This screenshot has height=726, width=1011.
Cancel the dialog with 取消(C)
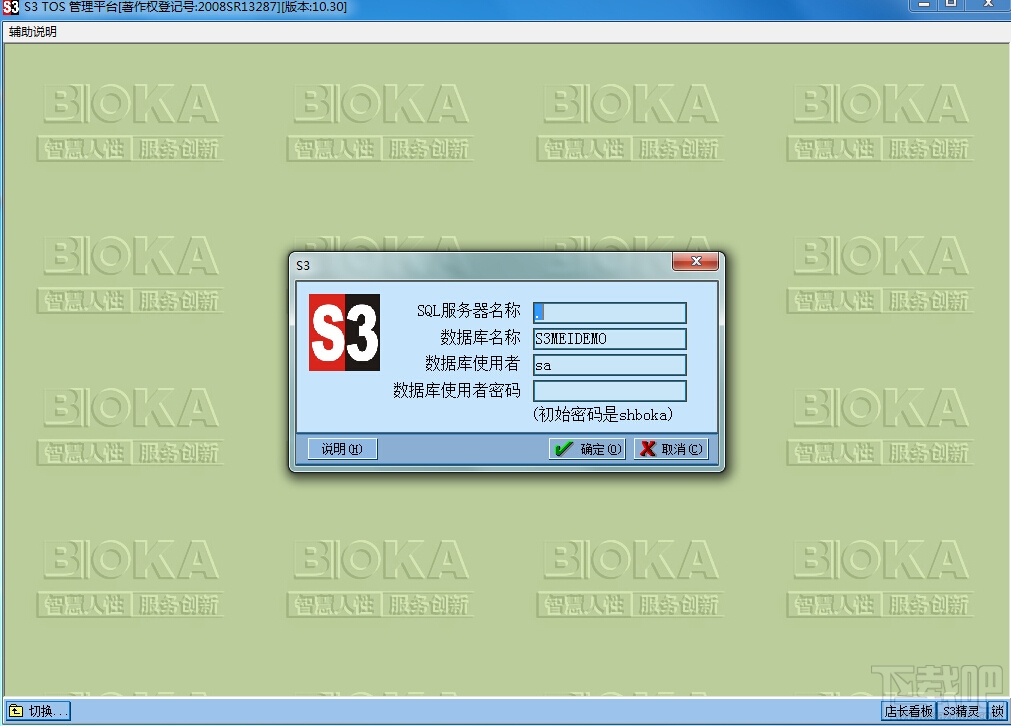tap(671, 449)
